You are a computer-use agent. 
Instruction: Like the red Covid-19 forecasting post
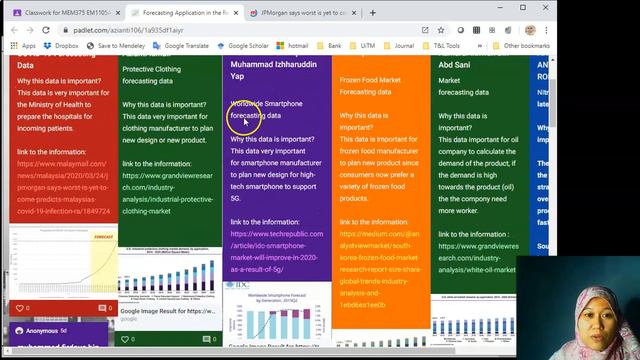20,308
